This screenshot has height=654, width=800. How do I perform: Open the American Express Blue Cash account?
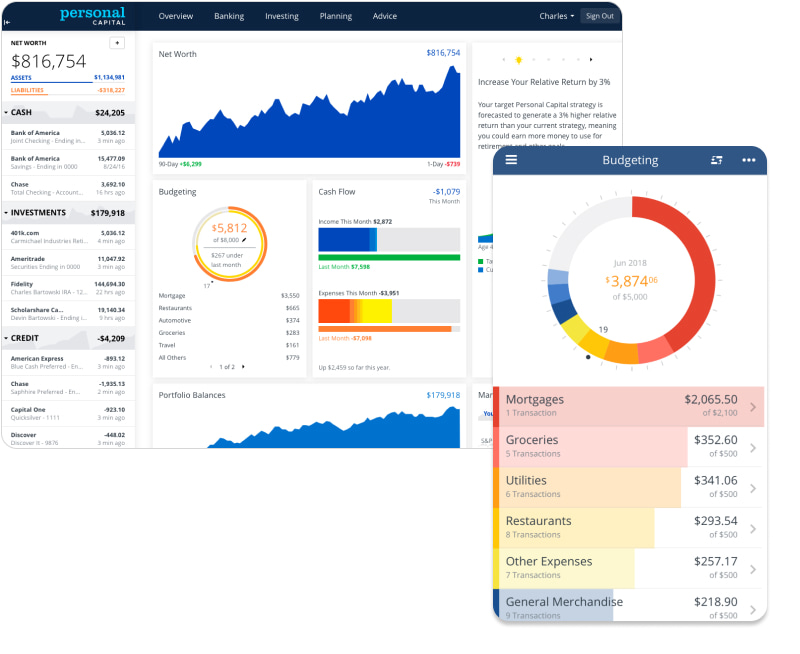tap(68, 363)
